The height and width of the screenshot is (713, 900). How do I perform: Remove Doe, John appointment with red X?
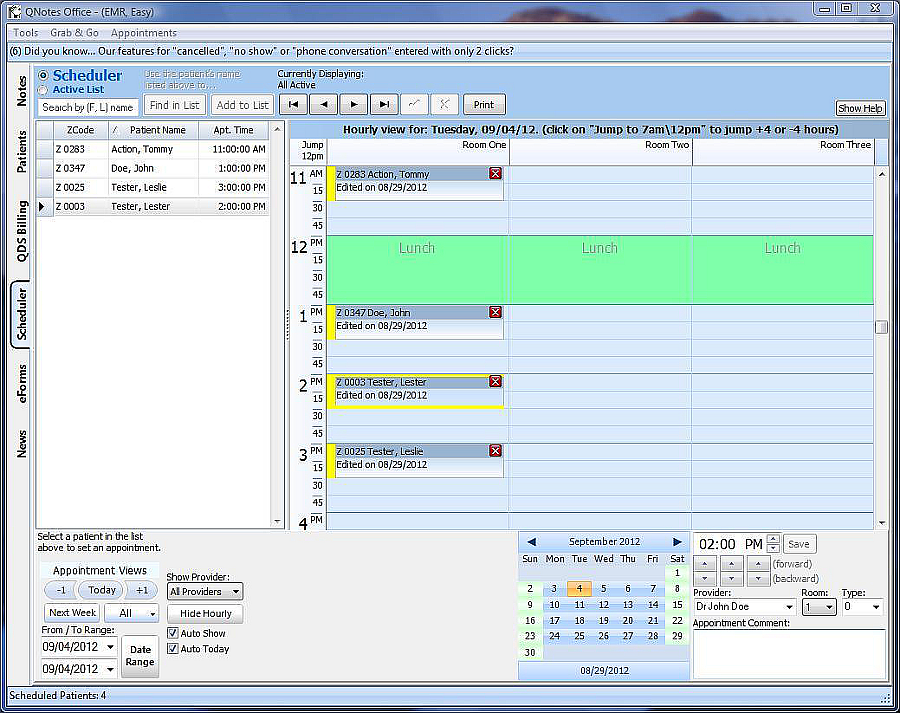(495, 312)
